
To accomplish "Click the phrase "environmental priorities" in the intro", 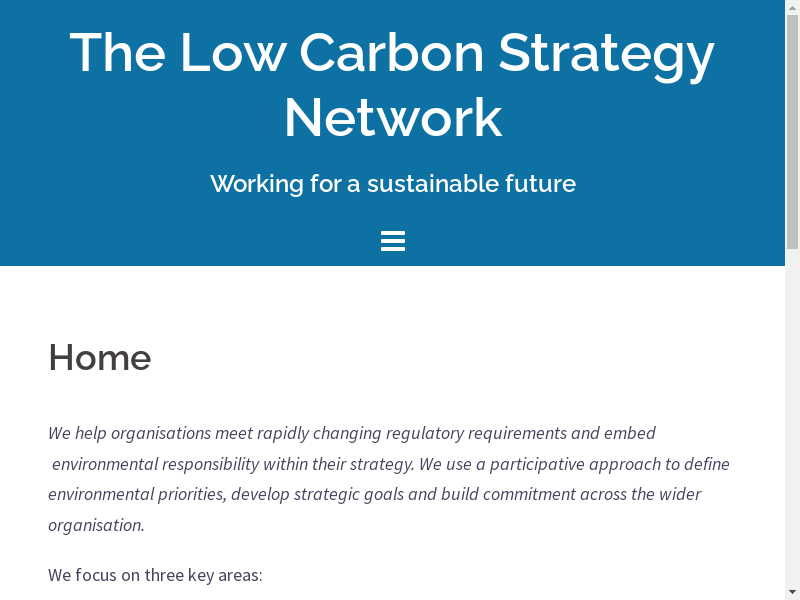I will coord(136,494).
